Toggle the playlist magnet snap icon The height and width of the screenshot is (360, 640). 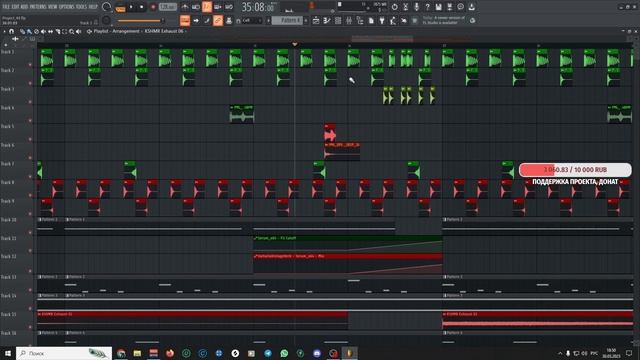pos(12,31)
